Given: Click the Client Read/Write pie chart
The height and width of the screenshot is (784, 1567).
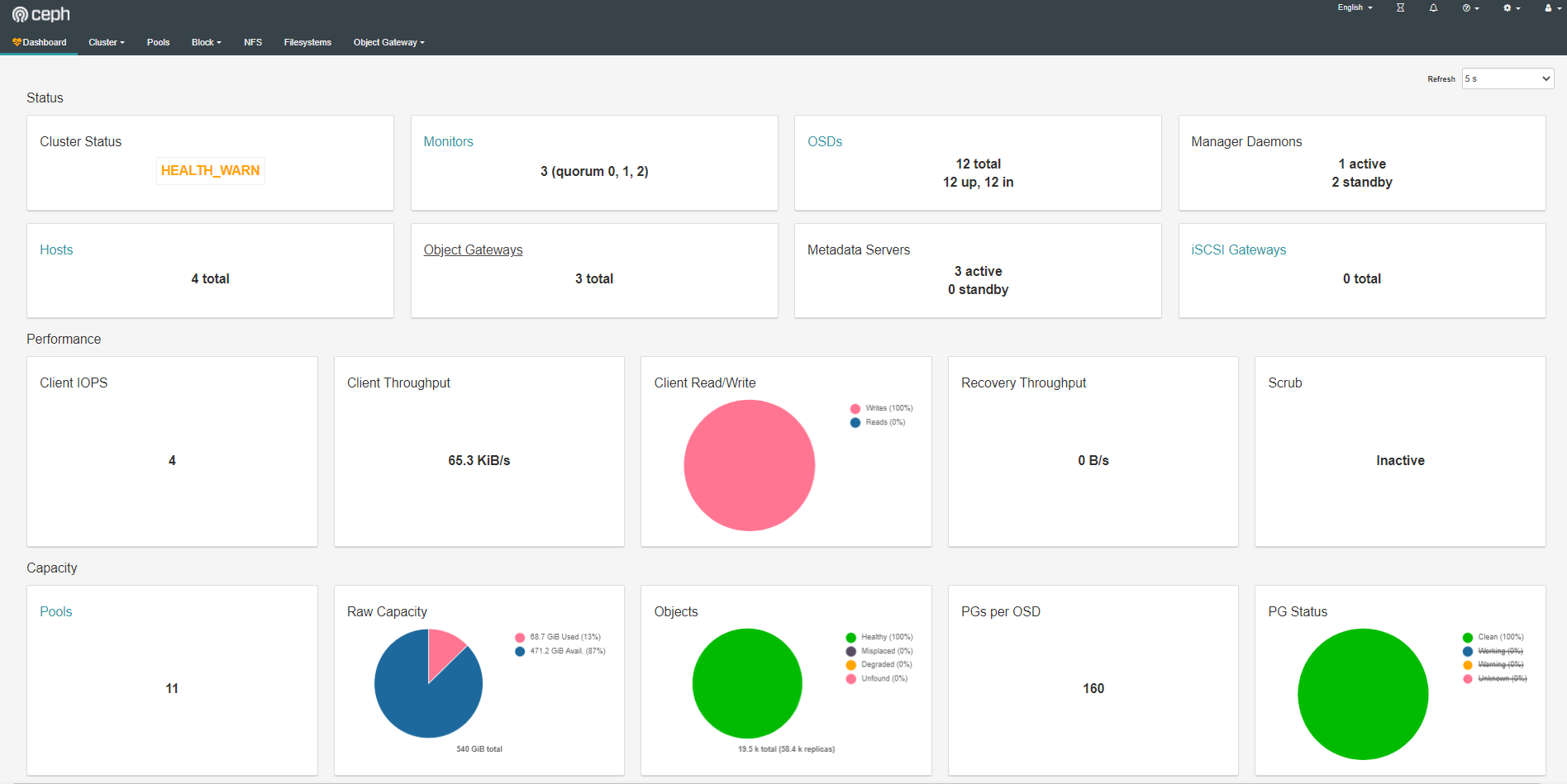Looking at the screenshot, I should (750, 465).
